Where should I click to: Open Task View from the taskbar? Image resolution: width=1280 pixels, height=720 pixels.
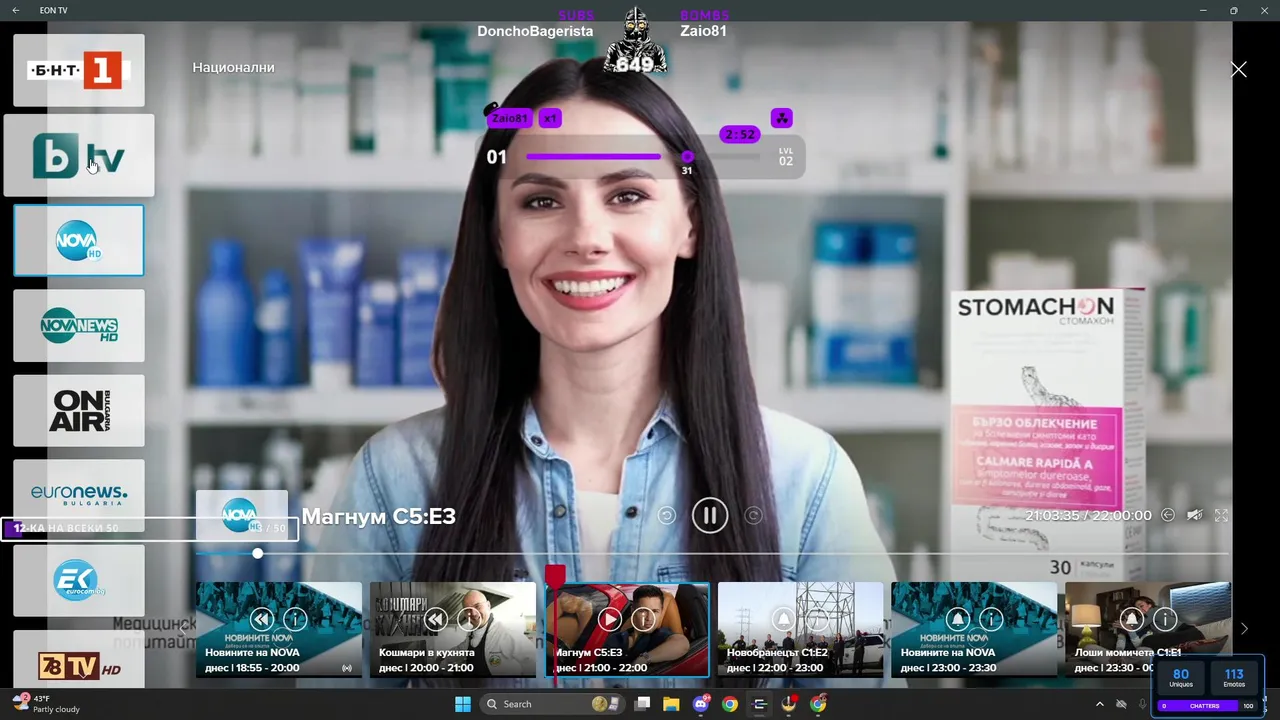click(643, 704)
